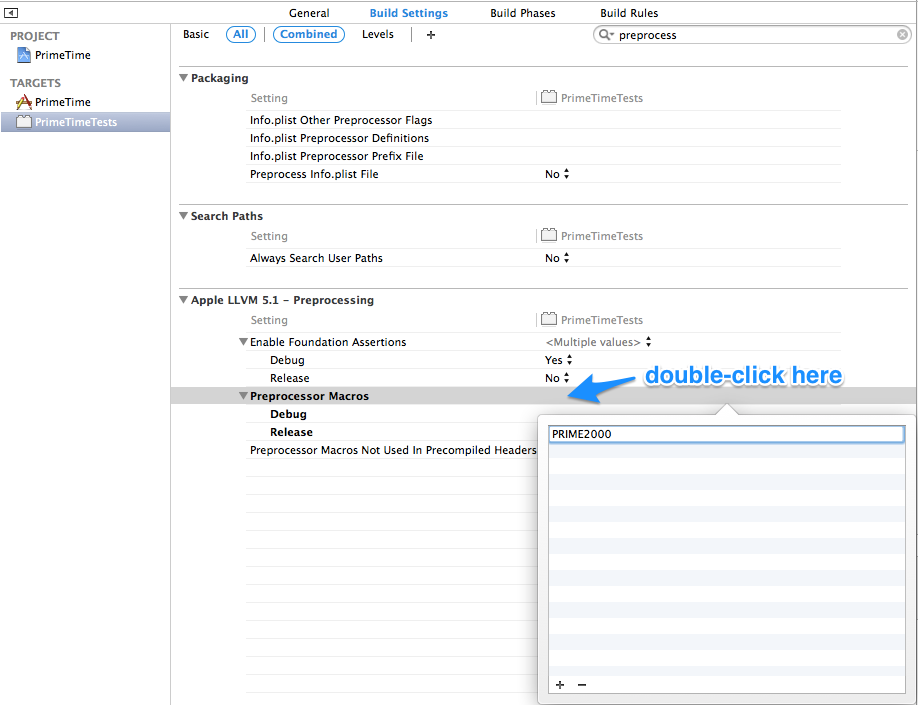918x705 pixels.
Task: Add a new build setting with plus
Action: click(431, 35)
